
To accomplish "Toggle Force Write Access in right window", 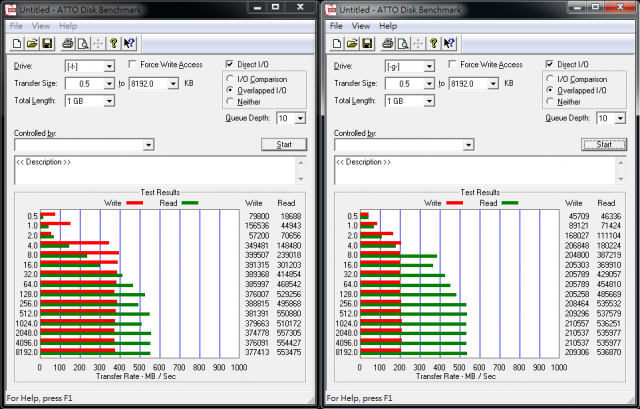I will [x=452, y=64].
